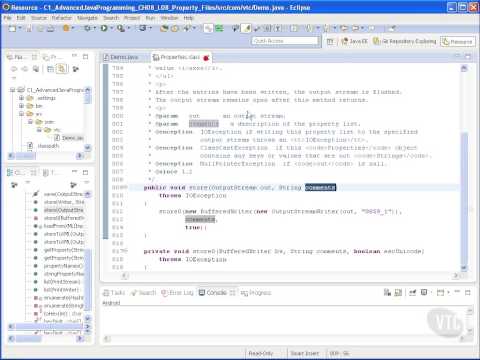
Task: Click the Run External Tools icon
Action: [x=121, y=28]
